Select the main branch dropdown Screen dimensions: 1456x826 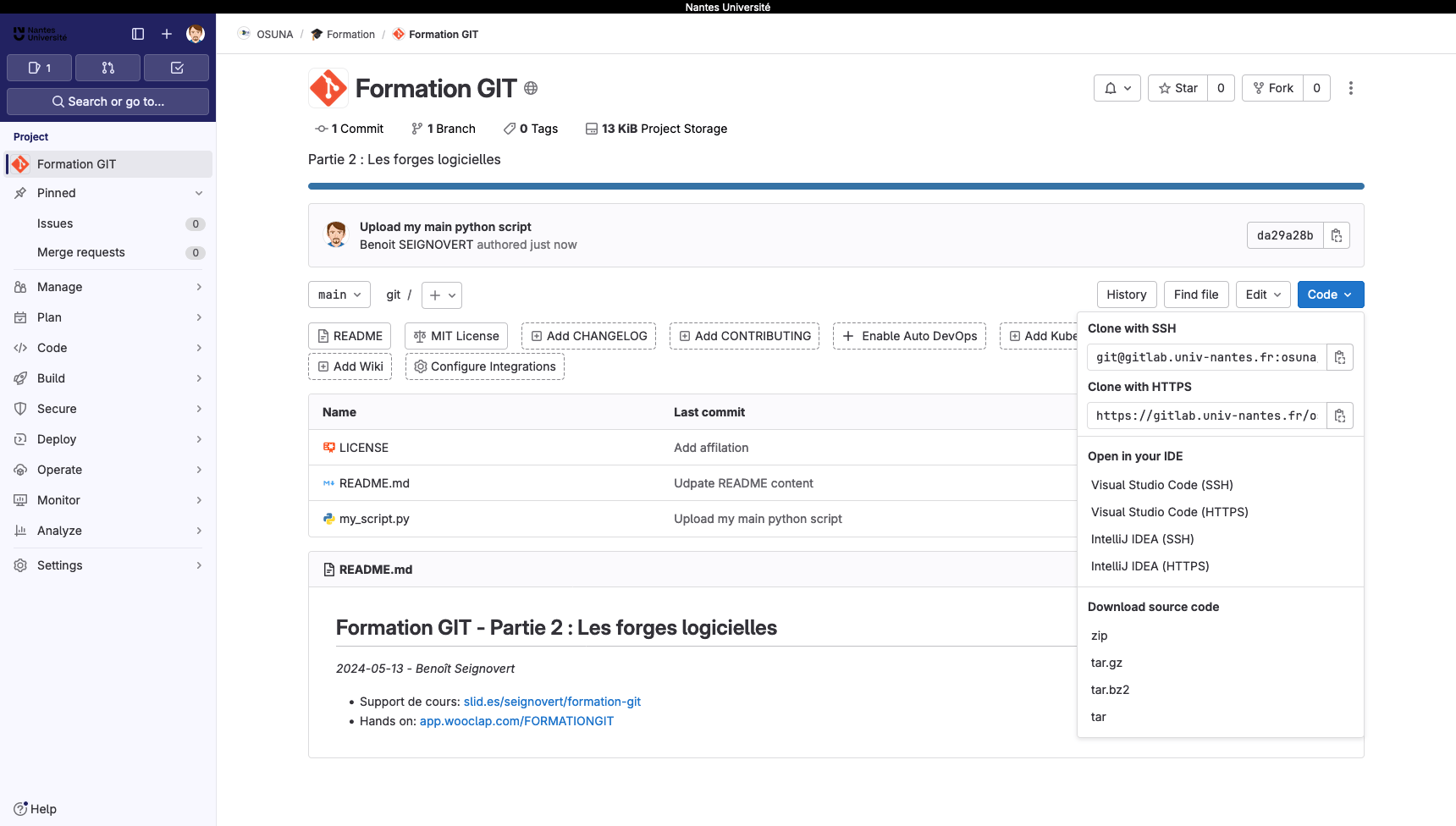(x=339, y=295)
